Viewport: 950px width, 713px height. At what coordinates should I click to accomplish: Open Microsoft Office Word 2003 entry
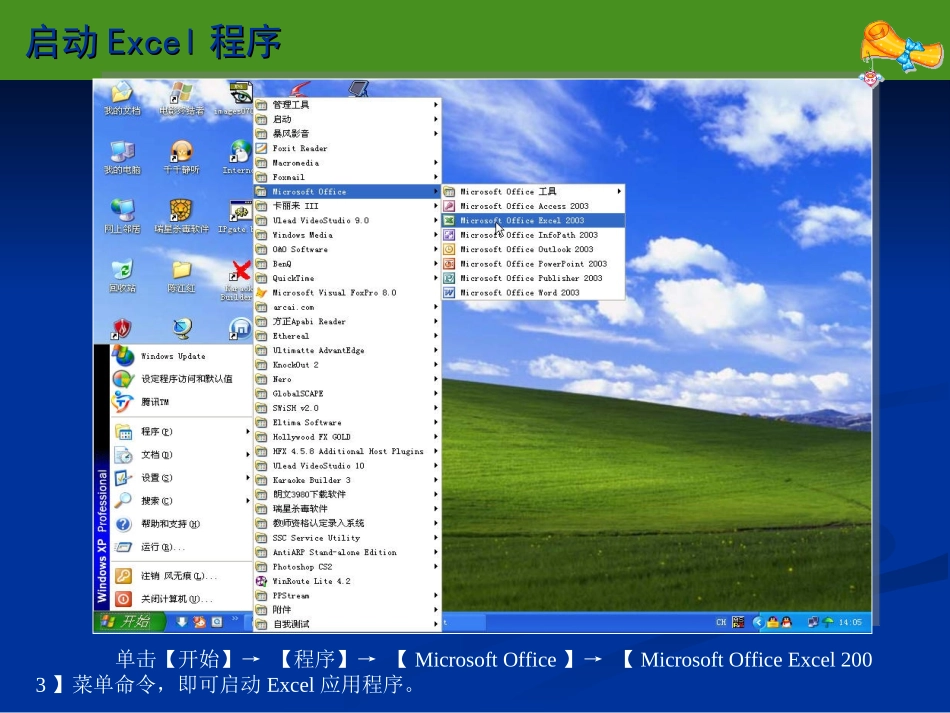(533, 293)
